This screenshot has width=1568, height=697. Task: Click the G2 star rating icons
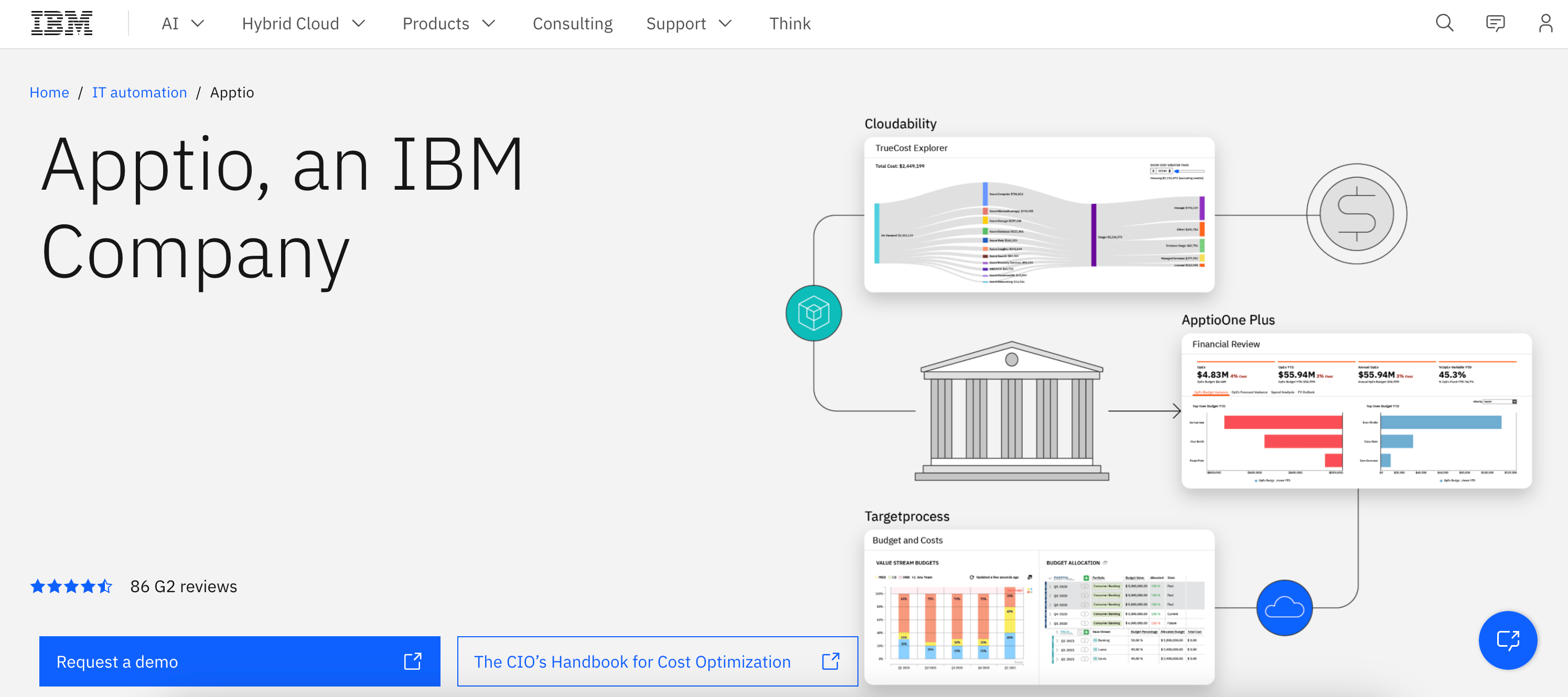click(71, 586)
